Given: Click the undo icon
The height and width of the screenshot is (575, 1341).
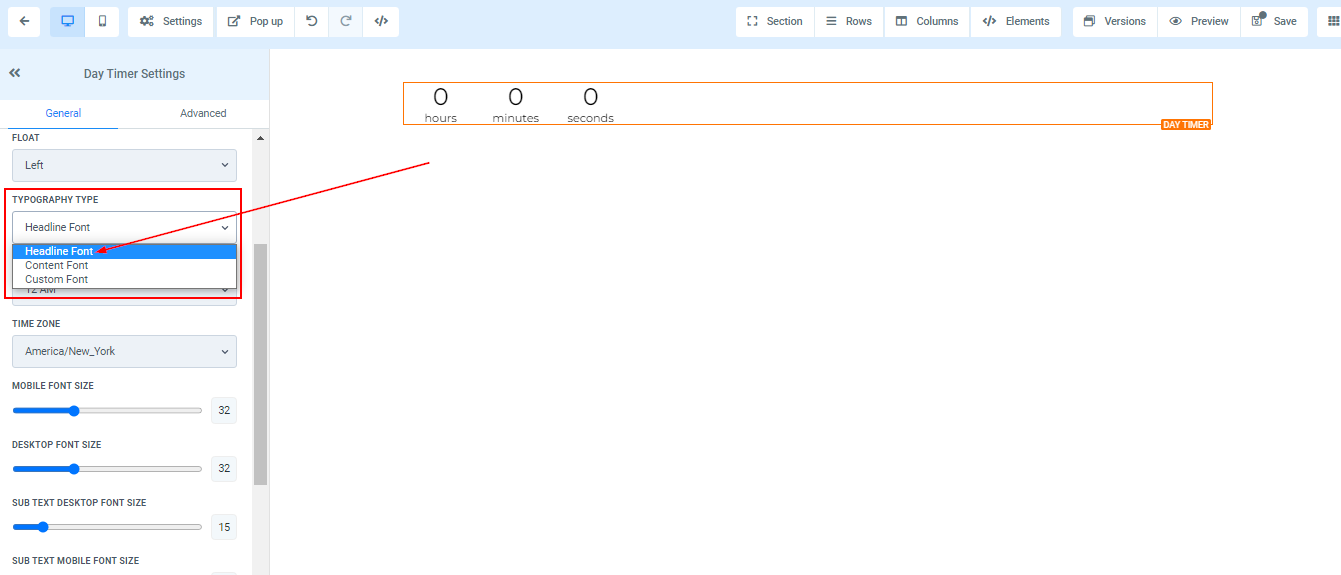Looking at the screenshot, I should click(312, 21).
